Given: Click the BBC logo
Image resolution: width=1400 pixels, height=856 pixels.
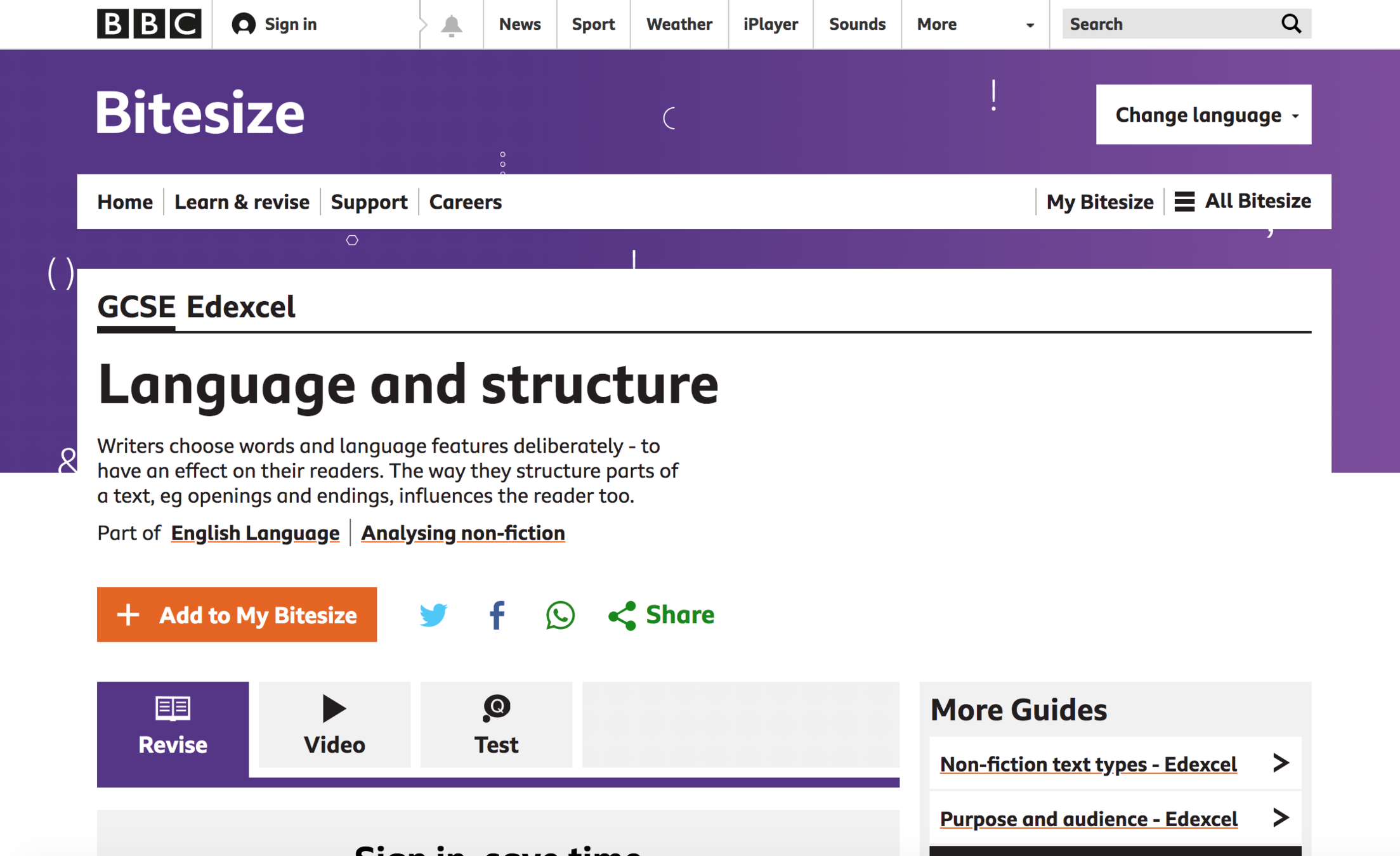Looking at the screenshot, I should (x=149, y=24).
